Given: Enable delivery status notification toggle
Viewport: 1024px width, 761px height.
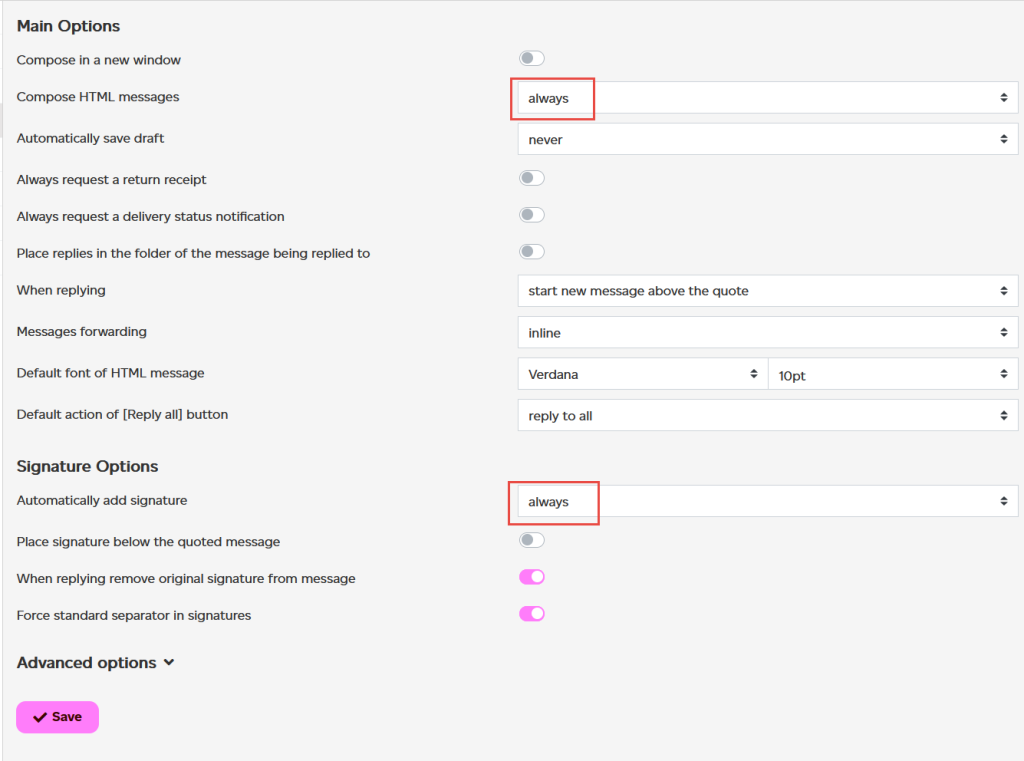Looking at the screenshot, I should pos(532,215).
